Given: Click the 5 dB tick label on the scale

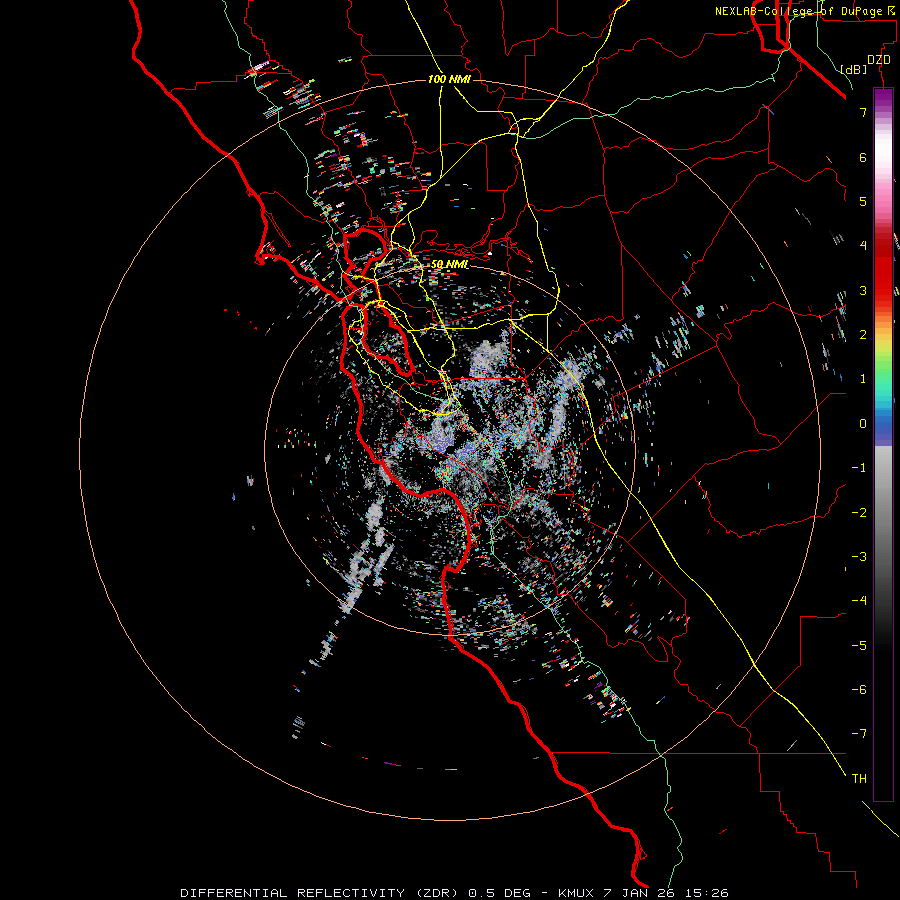Looking at the screenshot, I should tap(863, 201).
